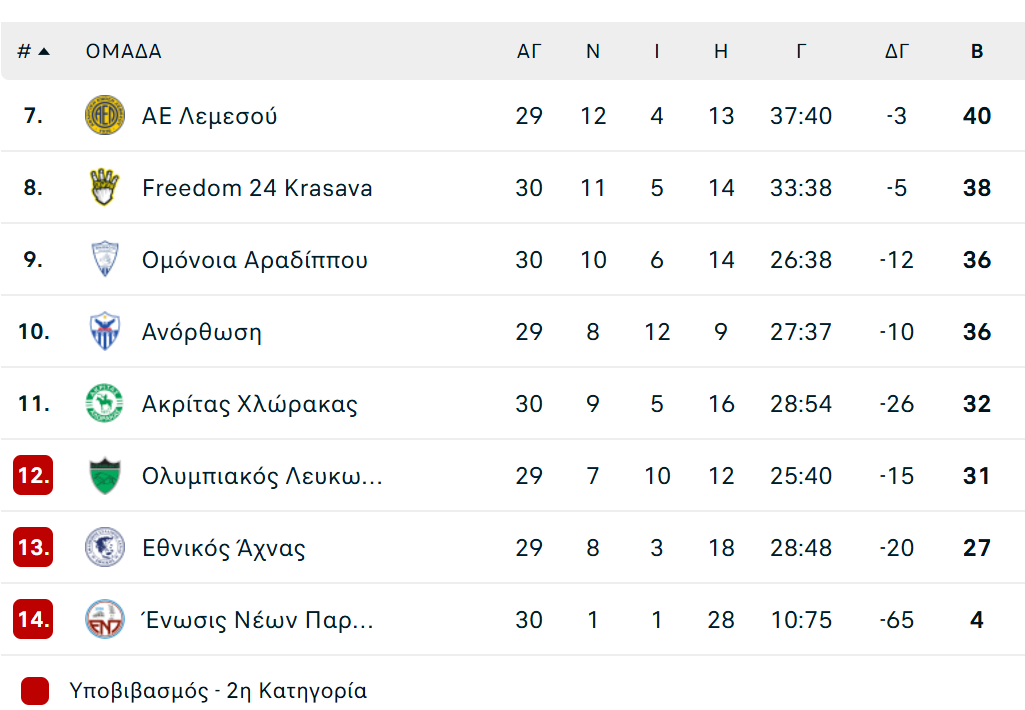Sort by the ΟΜΑΔΑ column header
1025x710 pixels.
click(x=123, y=52)
